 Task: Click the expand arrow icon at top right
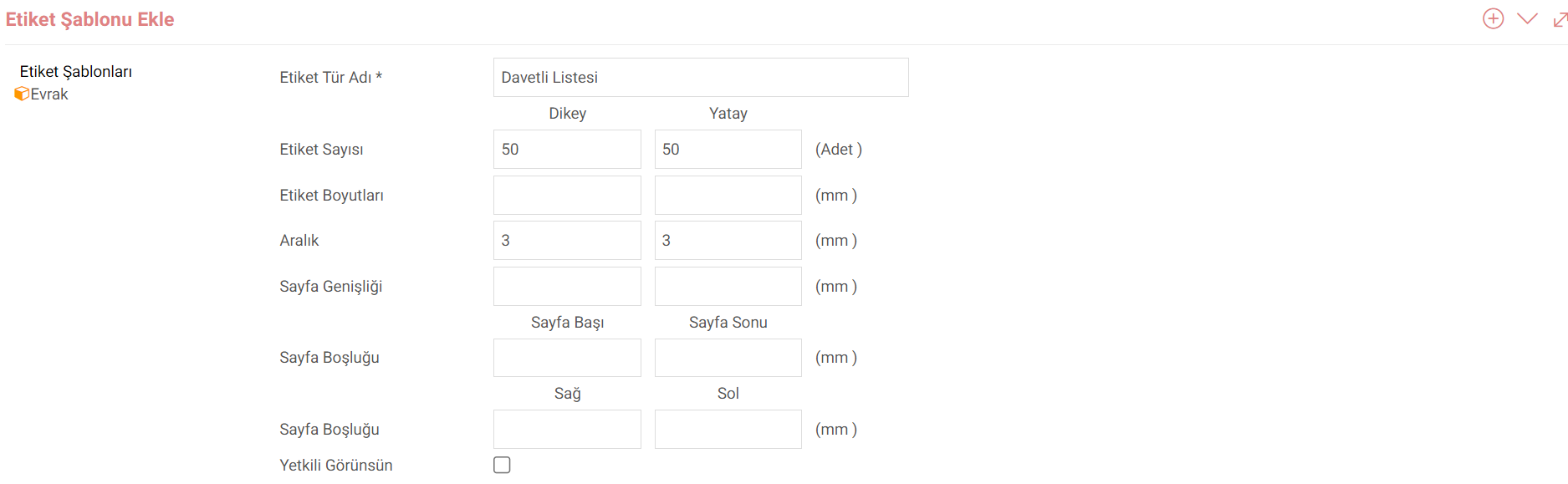tap(1560, 19)
